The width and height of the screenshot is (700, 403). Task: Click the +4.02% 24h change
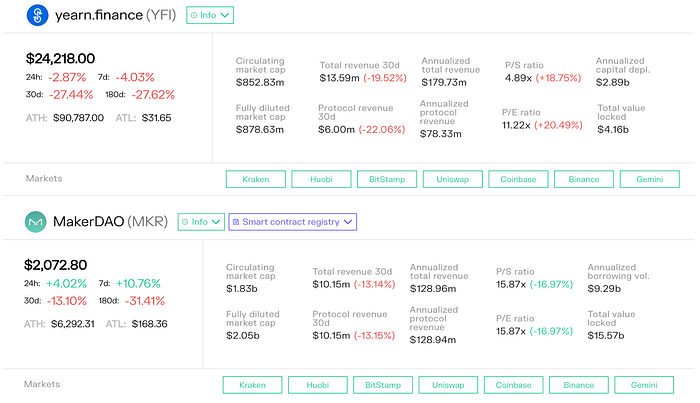tap(66, 283)
